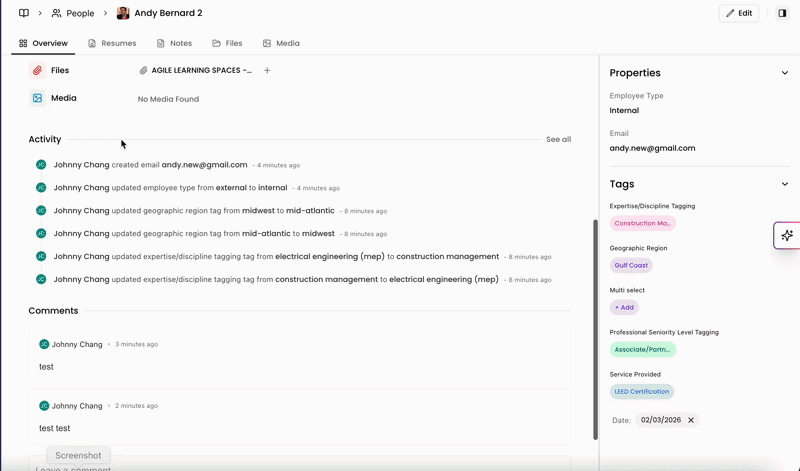Image resolution: width=800 pixels, height=471 pixels.
Task: Click the Resumes tab document icon
Action: [92, 43]
